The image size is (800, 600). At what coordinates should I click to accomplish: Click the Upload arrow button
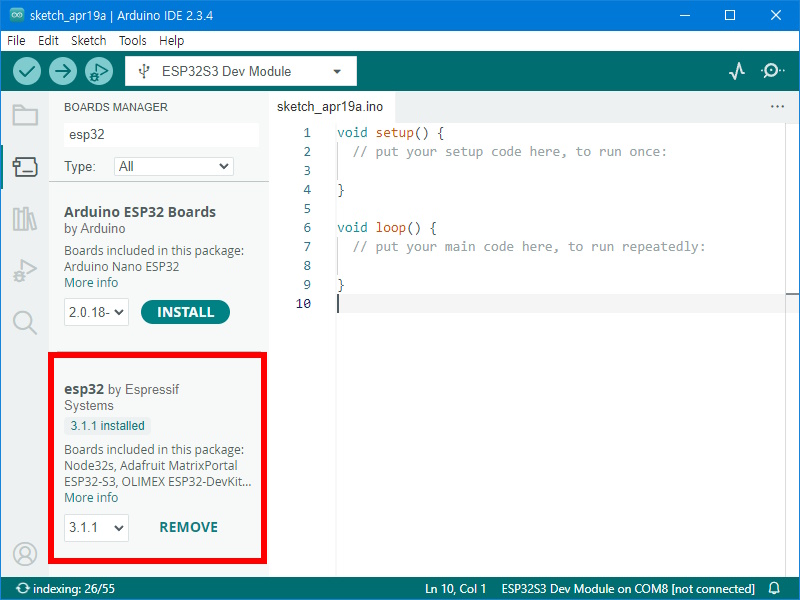(63, 71)
